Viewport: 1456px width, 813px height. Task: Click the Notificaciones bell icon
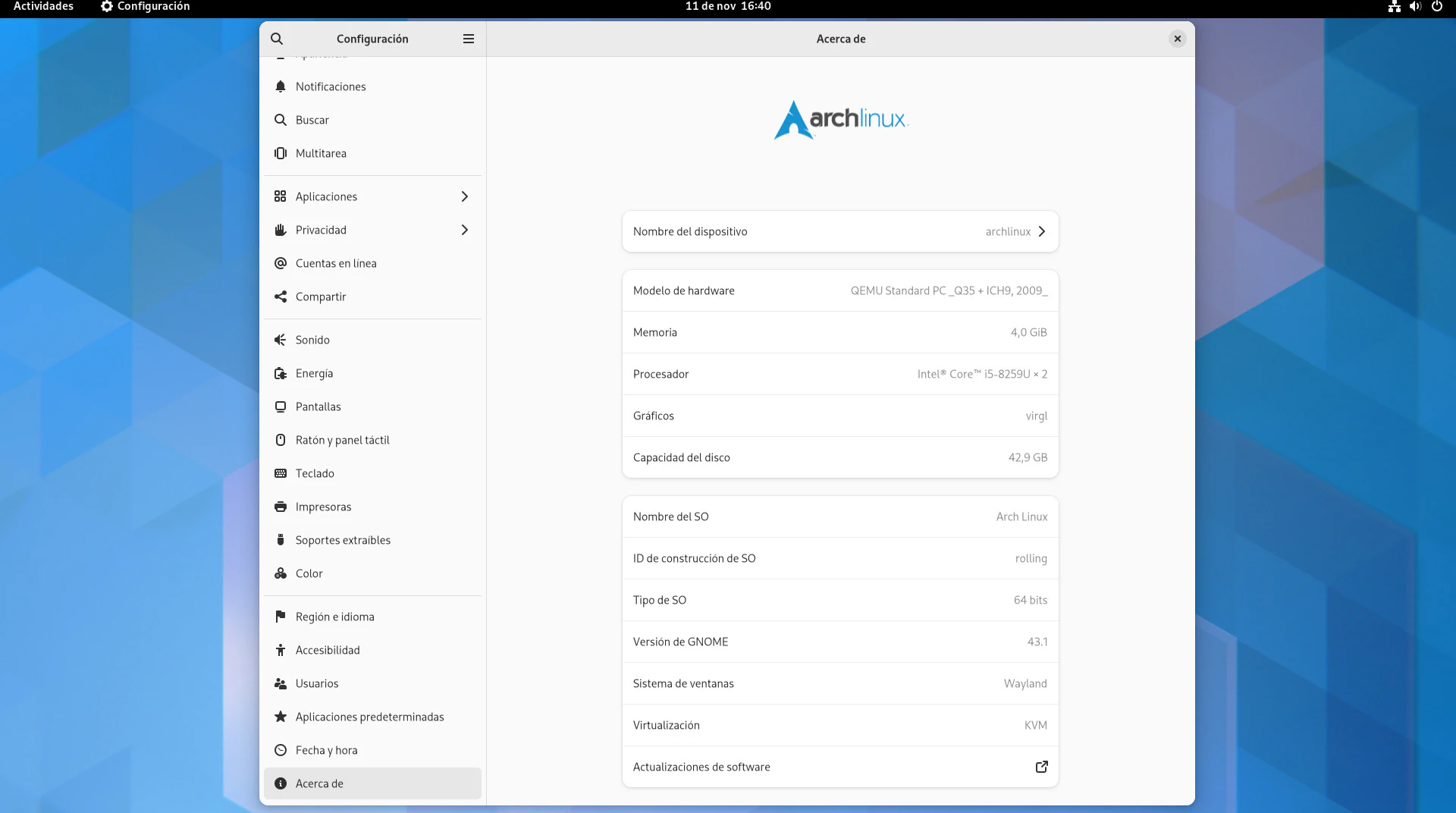pyautogui.click(x=281, y=86)
